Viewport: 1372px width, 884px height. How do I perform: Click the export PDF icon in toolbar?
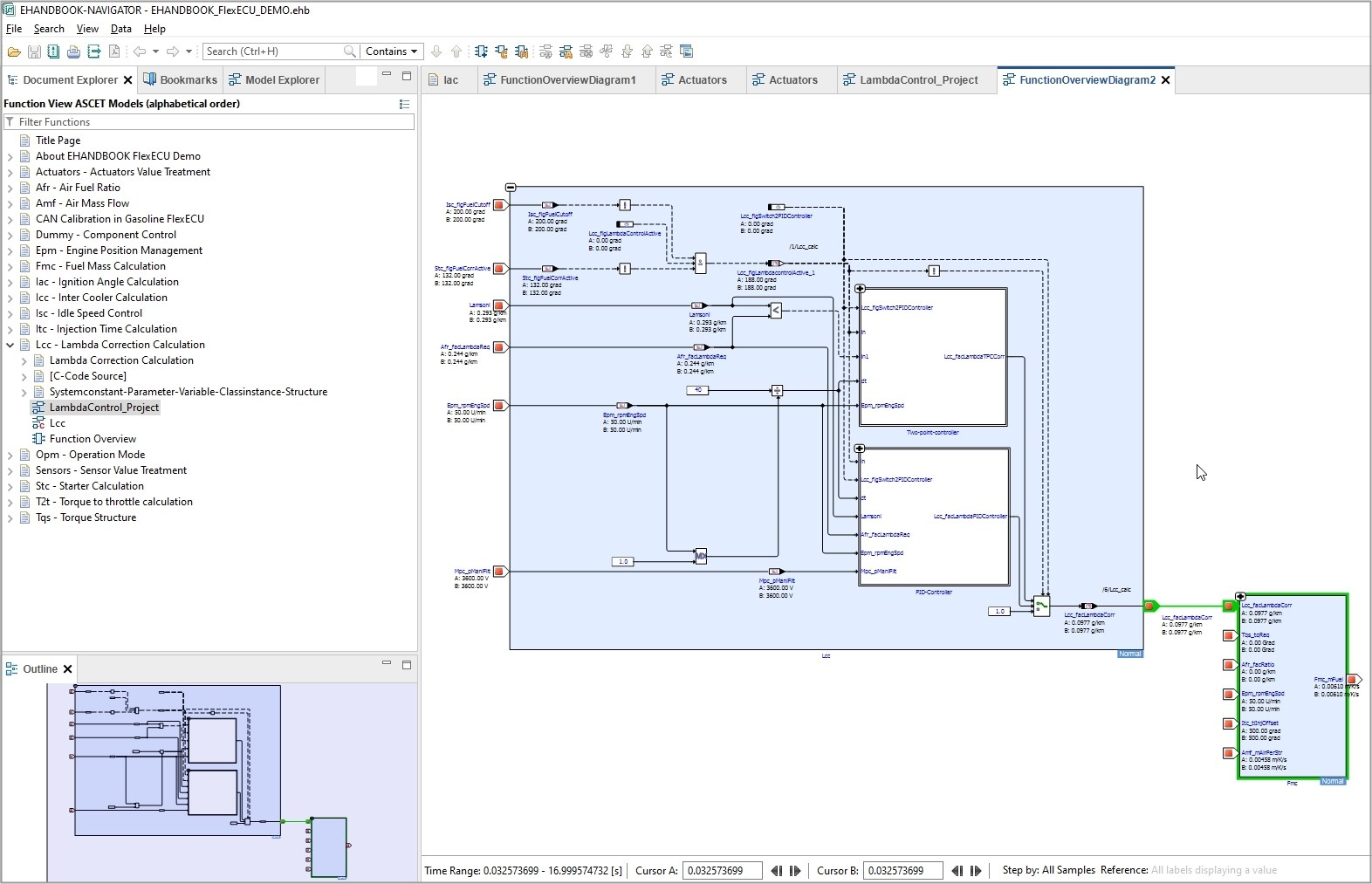point(113,51)
